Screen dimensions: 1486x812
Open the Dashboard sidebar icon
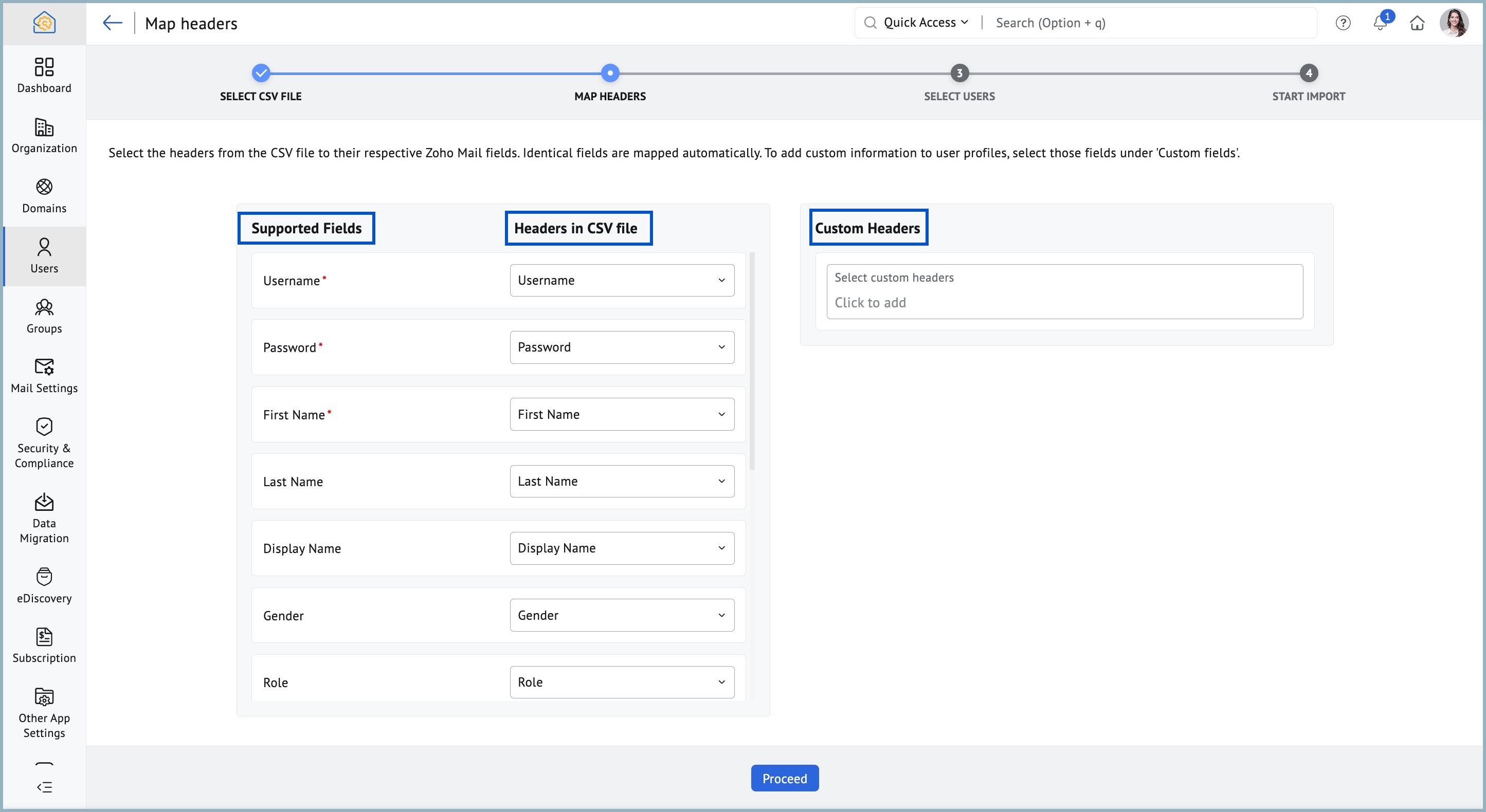click(44, 76)
